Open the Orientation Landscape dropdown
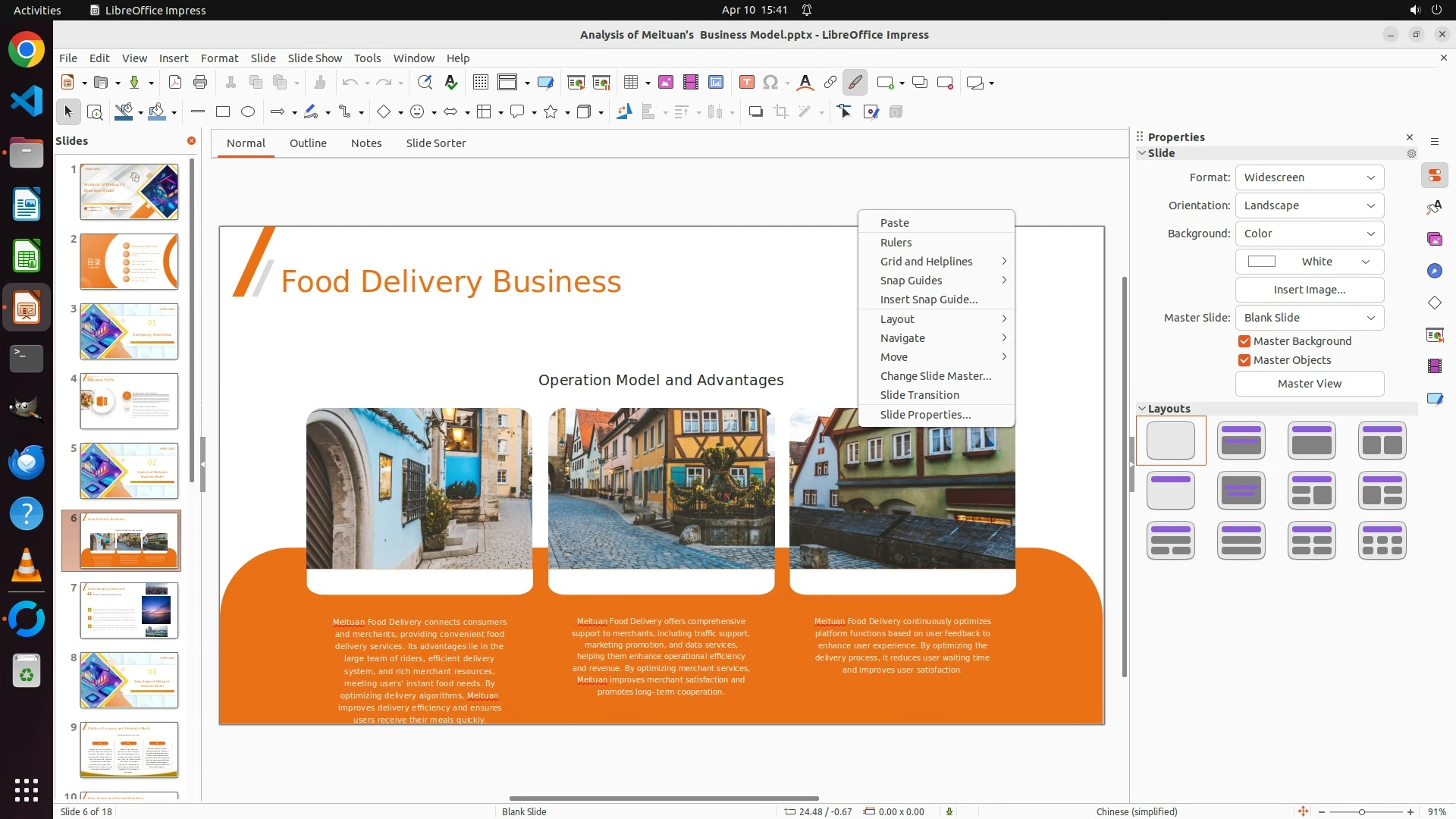Image resolution: width=1456 pixels, height=819 pixels. pos(1309,206)
